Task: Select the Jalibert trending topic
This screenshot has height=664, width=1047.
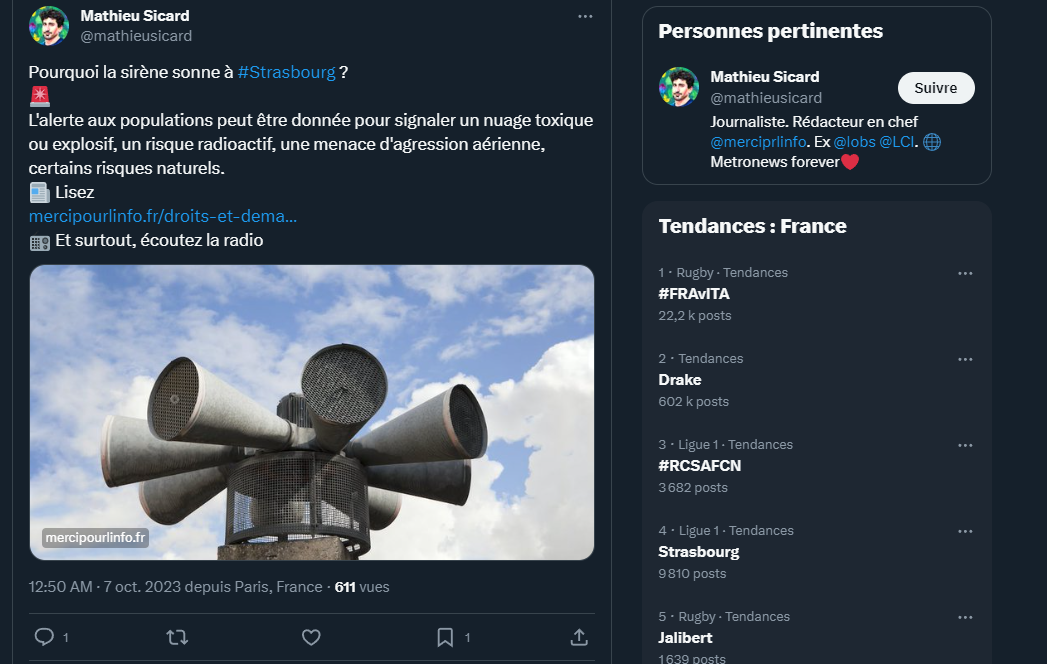Action: pos(685,637)
